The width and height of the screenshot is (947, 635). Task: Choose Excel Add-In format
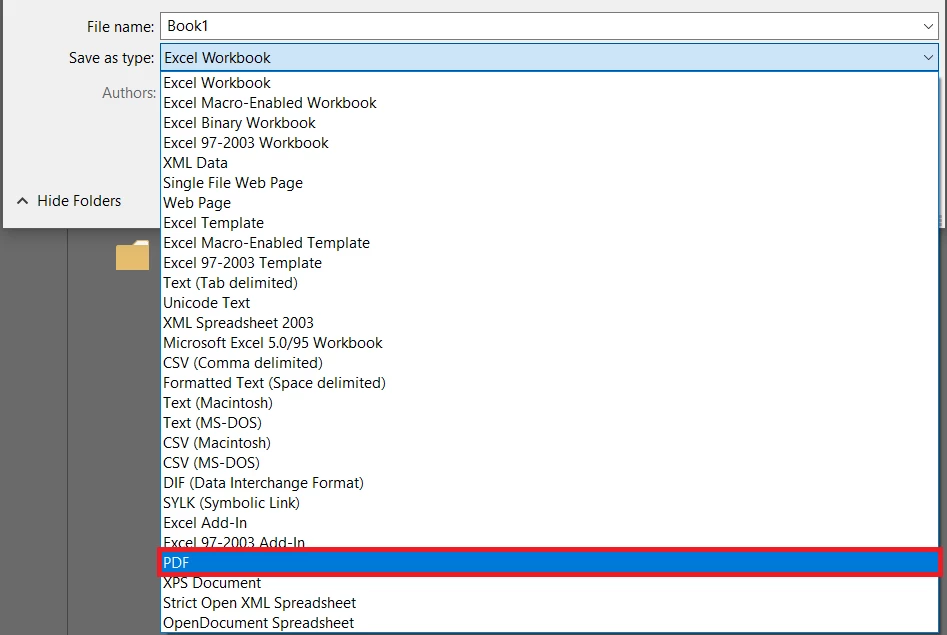[x=550, y=522]
